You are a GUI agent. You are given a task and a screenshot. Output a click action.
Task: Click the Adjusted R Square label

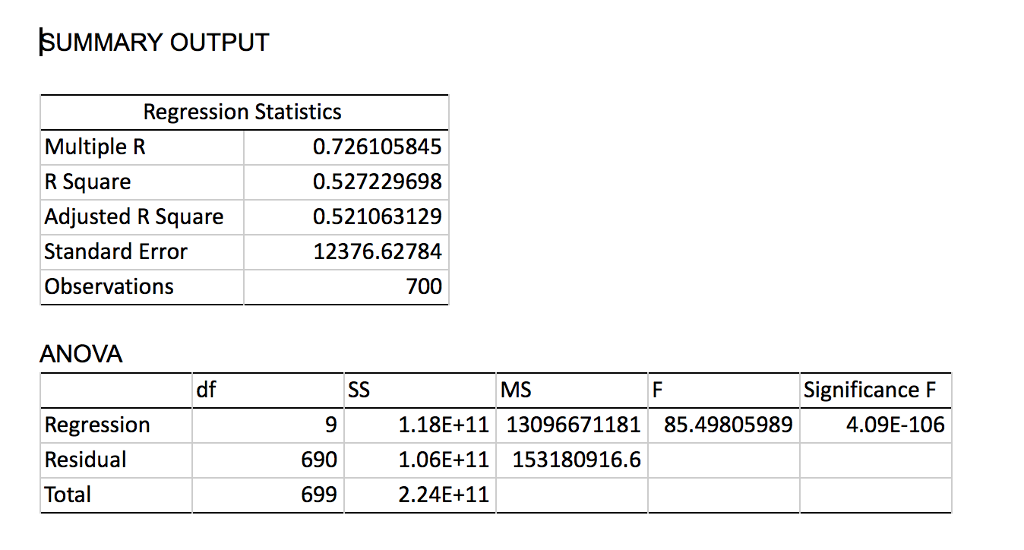tap(134, 216)
